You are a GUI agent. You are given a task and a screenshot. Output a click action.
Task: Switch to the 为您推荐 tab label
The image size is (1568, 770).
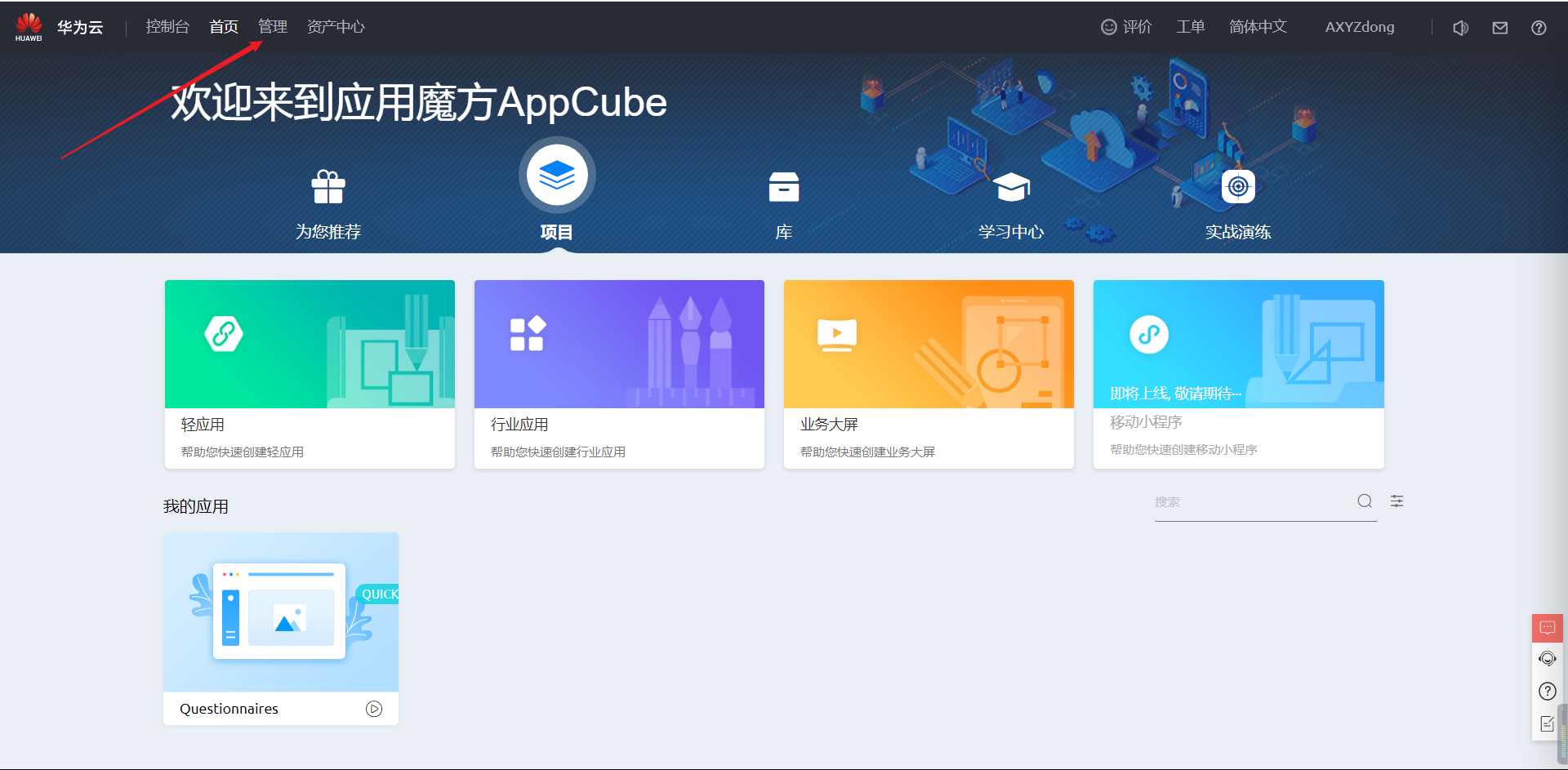[x=328, y=232]
